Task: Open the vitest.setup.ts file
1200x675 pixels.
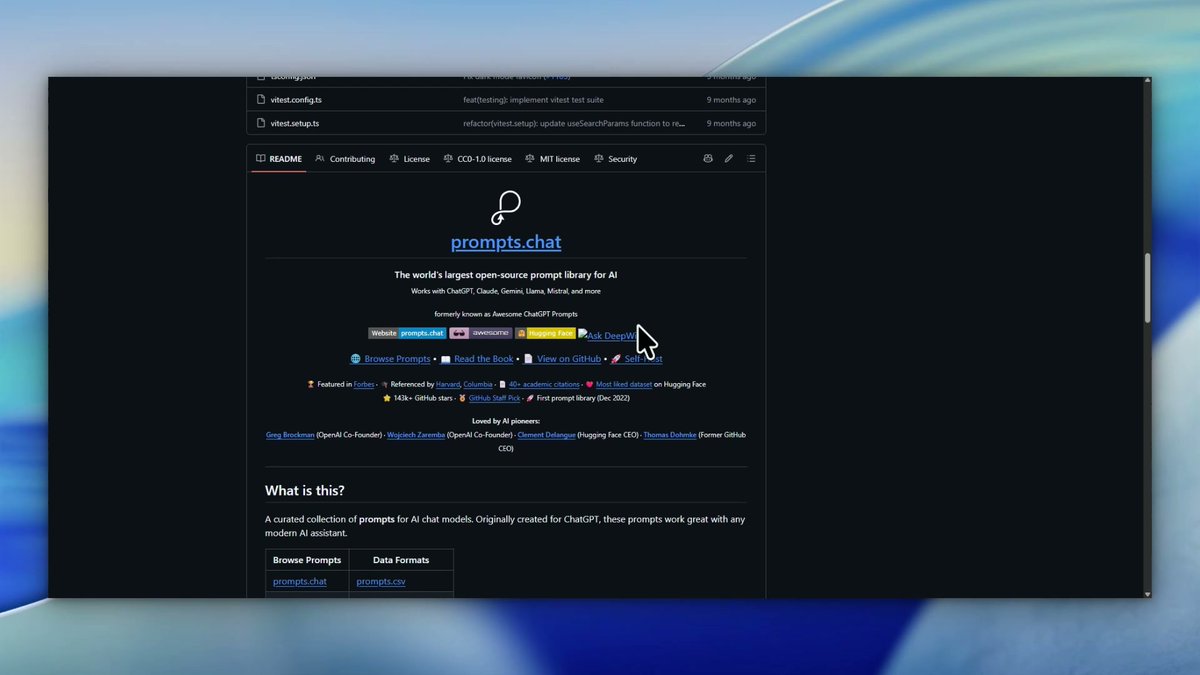Action: coord(295,123)
